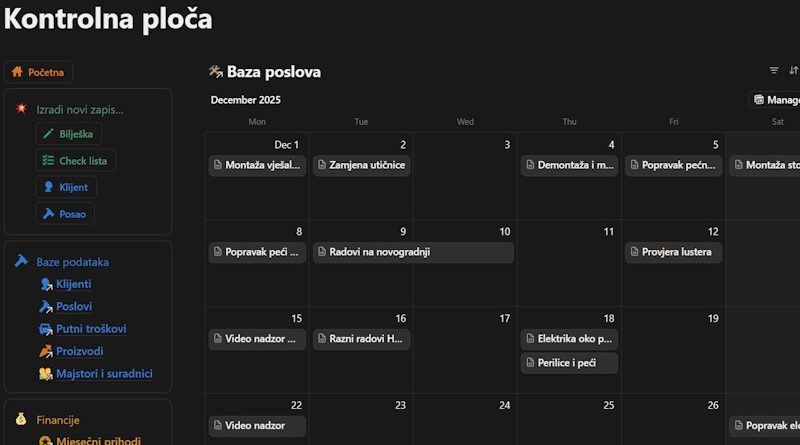The image size is (800, 445).
Task: Click the filter icon above the calendar
Action: click(773, 71)
